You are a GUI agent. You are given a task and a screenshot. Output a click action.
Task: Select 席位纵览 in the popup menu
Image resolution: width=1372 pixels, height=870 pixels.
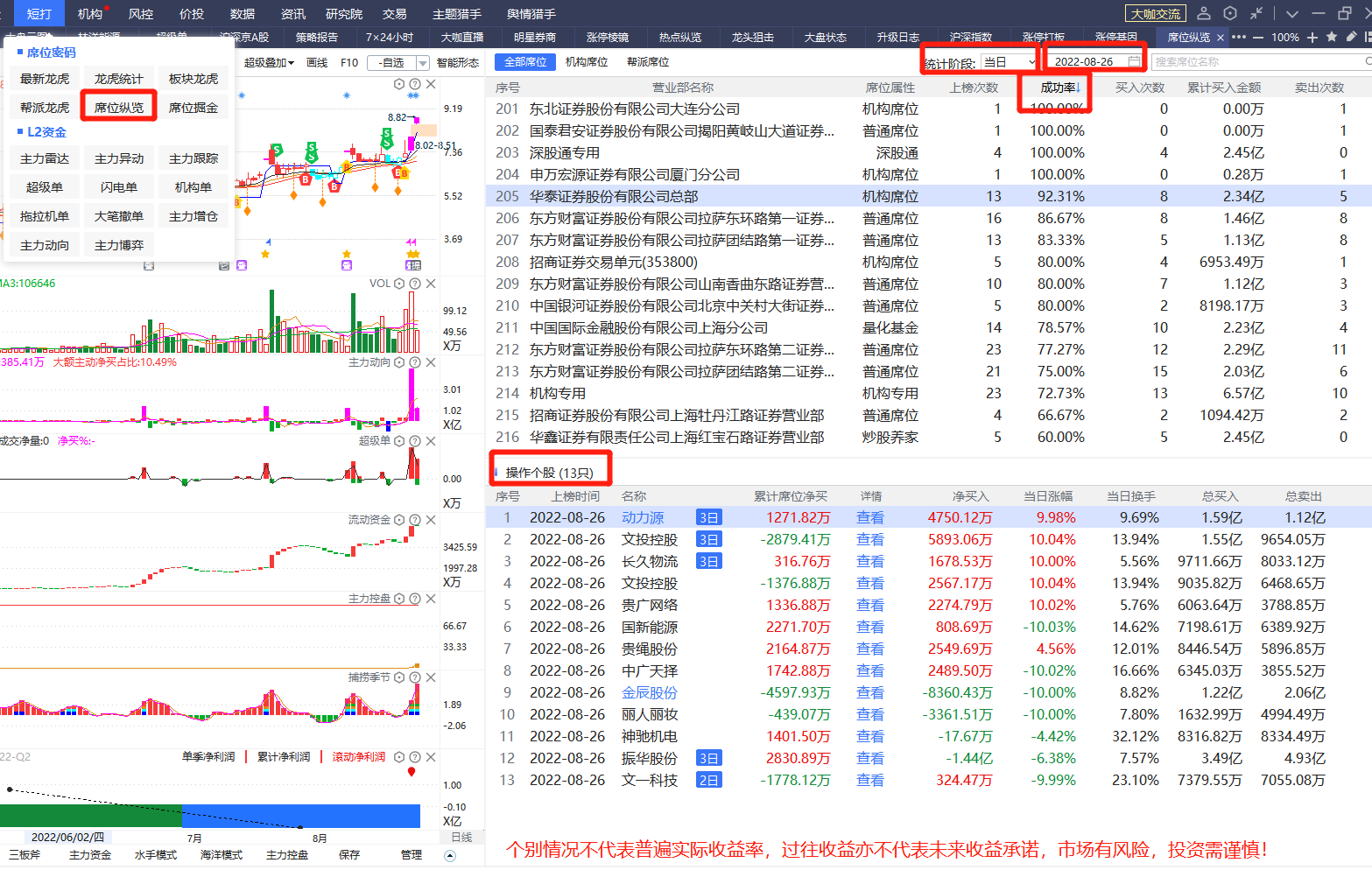click(119, 107)
